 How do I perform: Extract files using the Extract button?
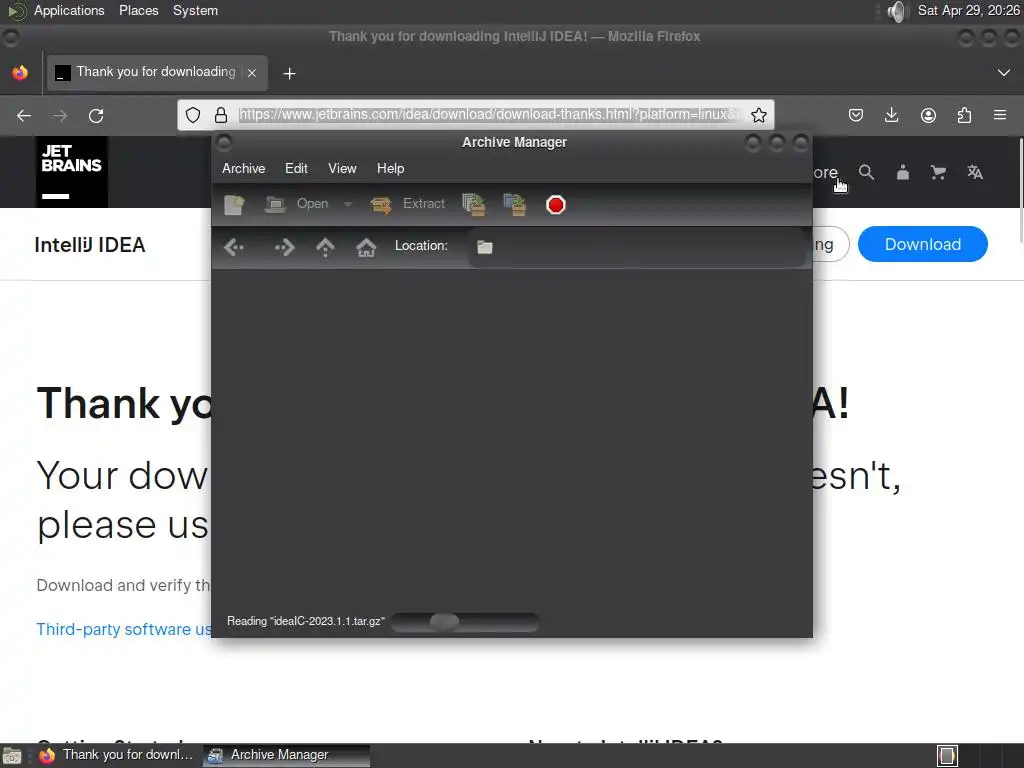pos(408,204)
